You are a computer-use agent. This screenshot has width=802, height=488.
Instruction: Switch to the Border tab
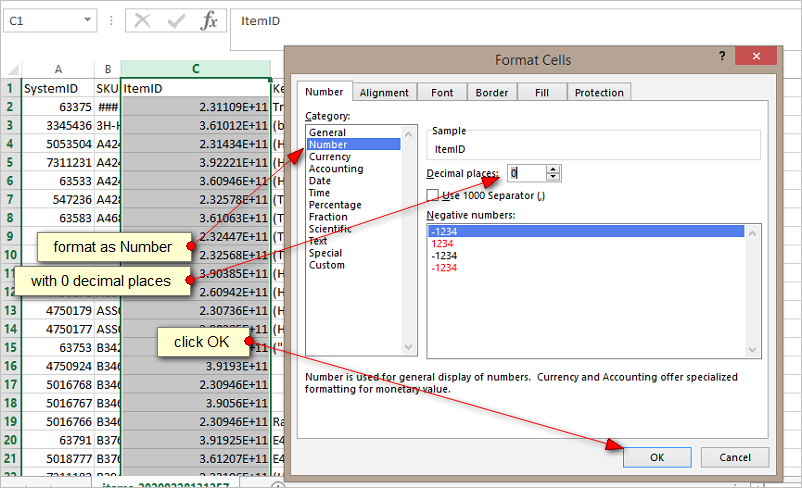coord(492,92)
